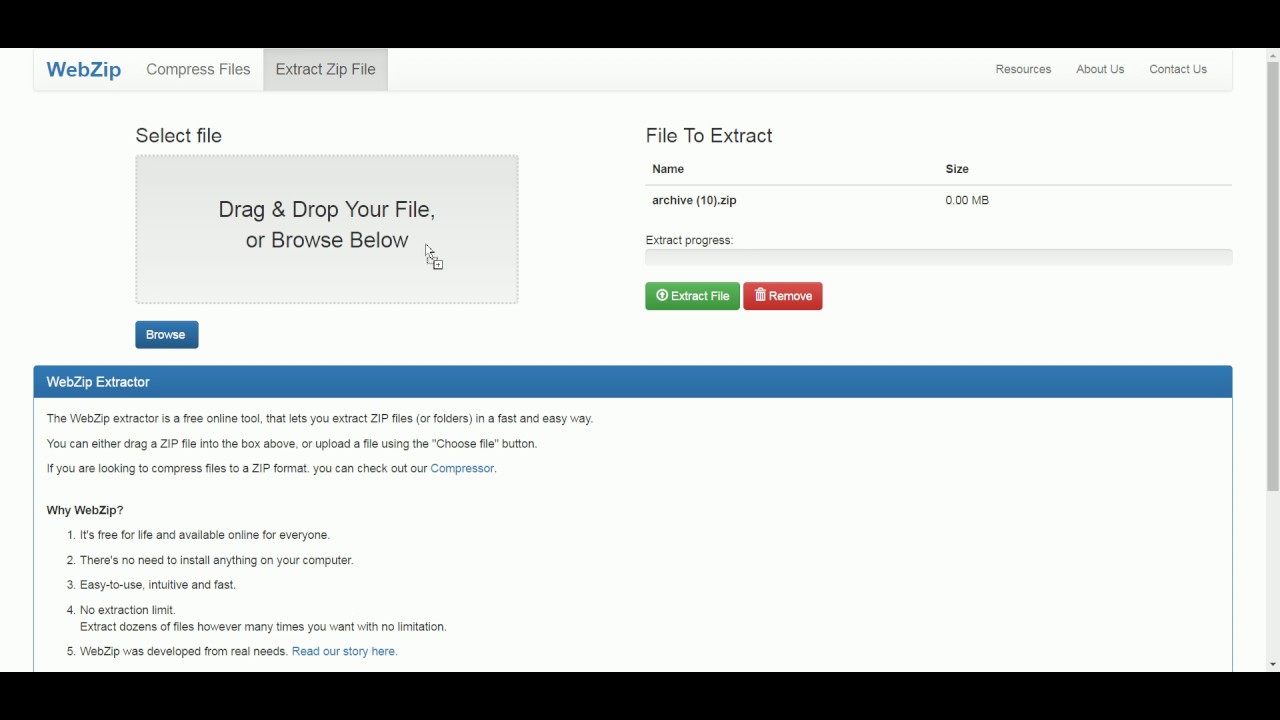Click the extract progress bar
The height and width of the screenshot is (720, 1280).
(x=938, y=257)
